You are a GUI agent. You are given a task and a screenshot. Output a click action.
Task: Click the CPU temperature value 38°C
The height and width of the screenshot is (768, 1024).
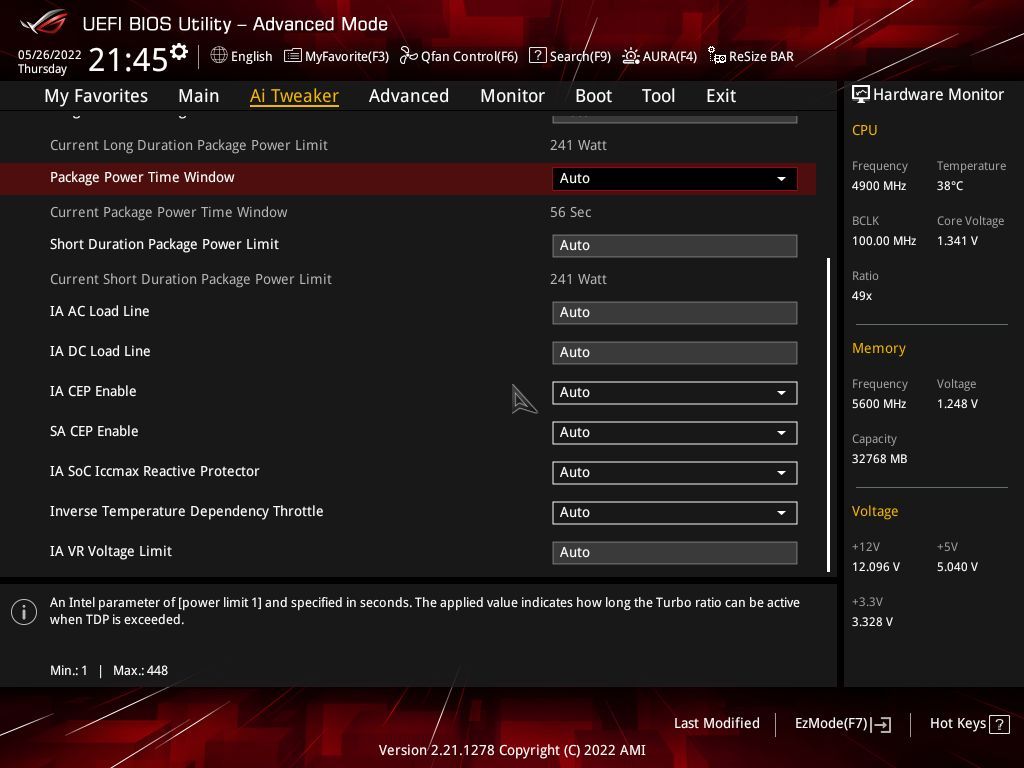pyautogui.click(x=950, y=186)
